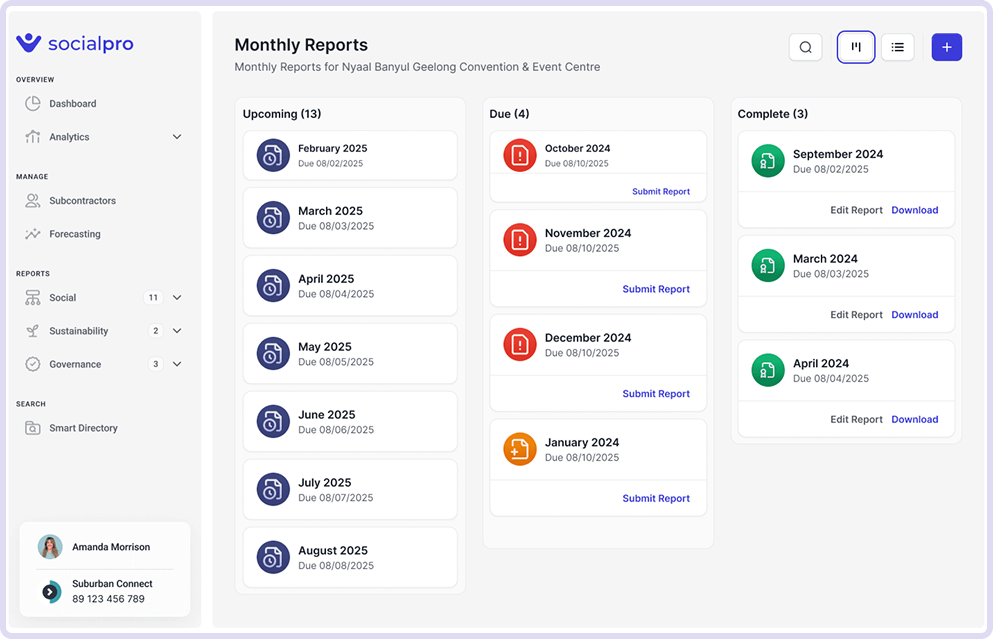Expand the Social reports chevron
Viewport: 993px width, 639px height.
(177, 298)
